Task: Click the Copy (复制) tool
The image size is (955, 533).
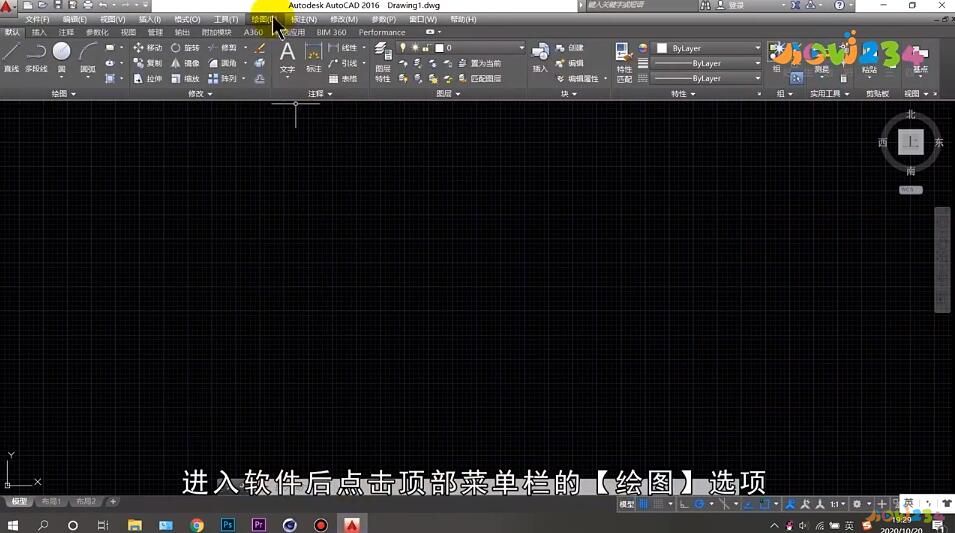Action: [148, 63]
